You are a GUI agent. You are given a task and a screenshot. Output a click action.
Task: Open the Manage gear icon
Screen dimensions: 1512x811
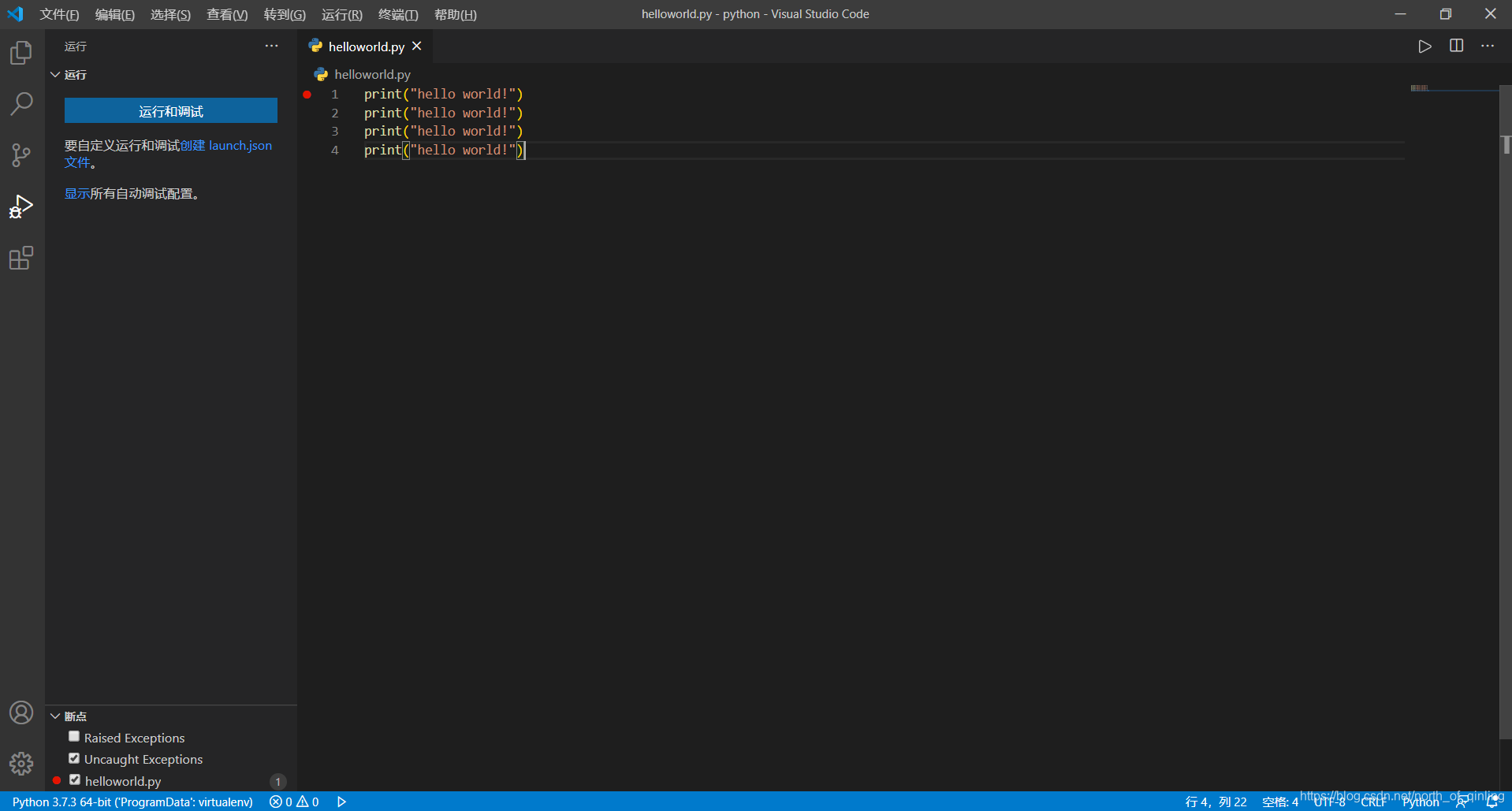(21, 763)
